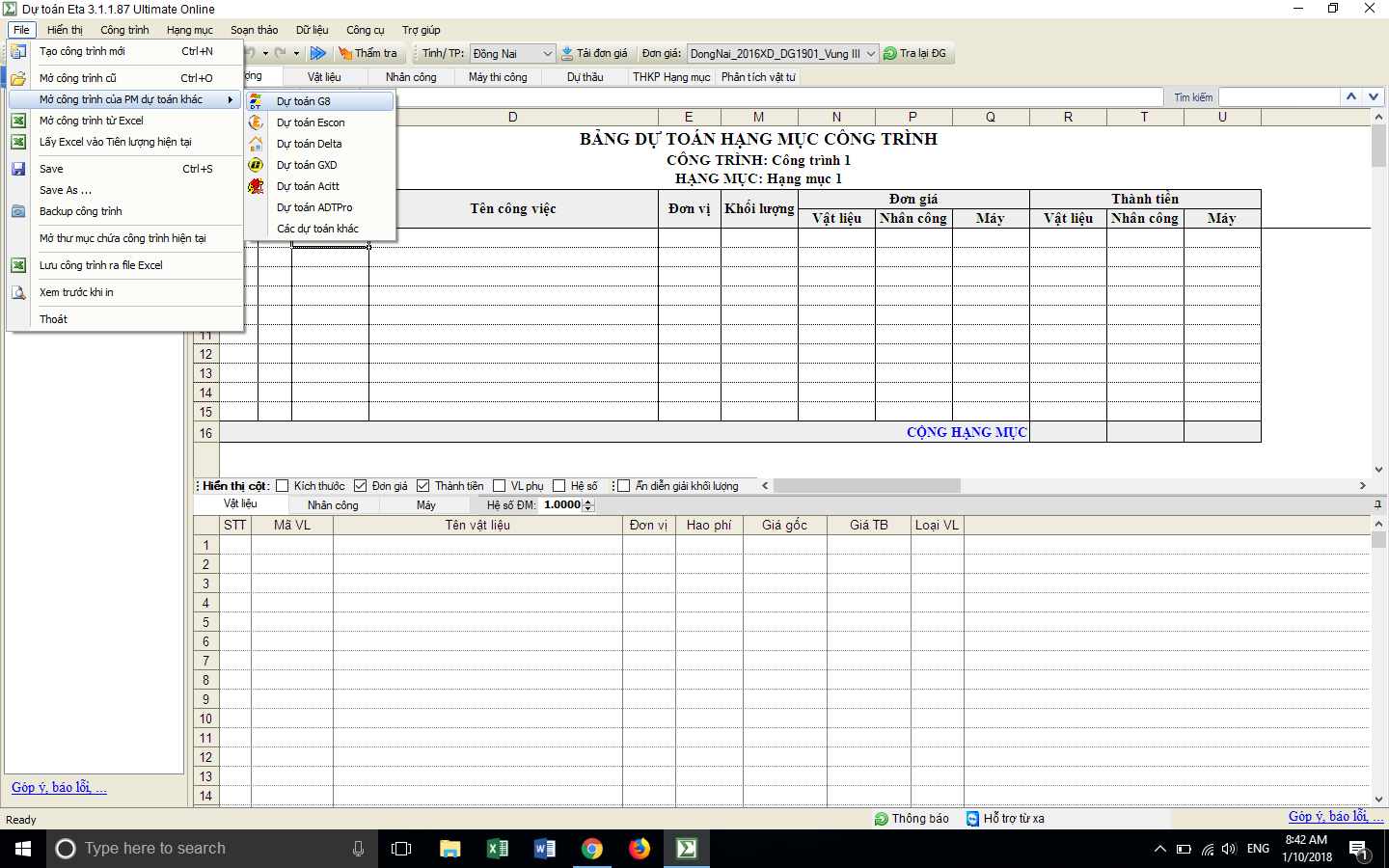Click the Dự toán Escon icon
The width and height of the screenshot is (1389, 868).
coord(256,122)
